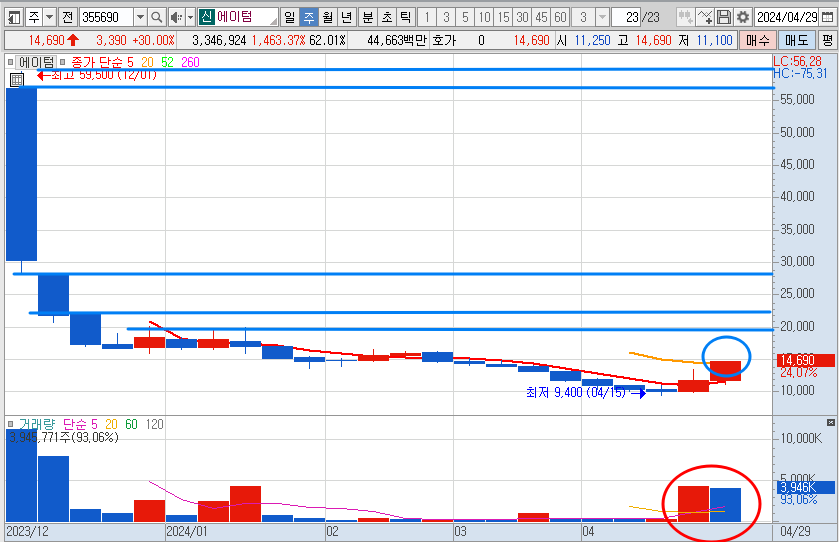Add an indicator with the line-plus icon
This screenshot has width=839, height=542.
coord(705,18)
